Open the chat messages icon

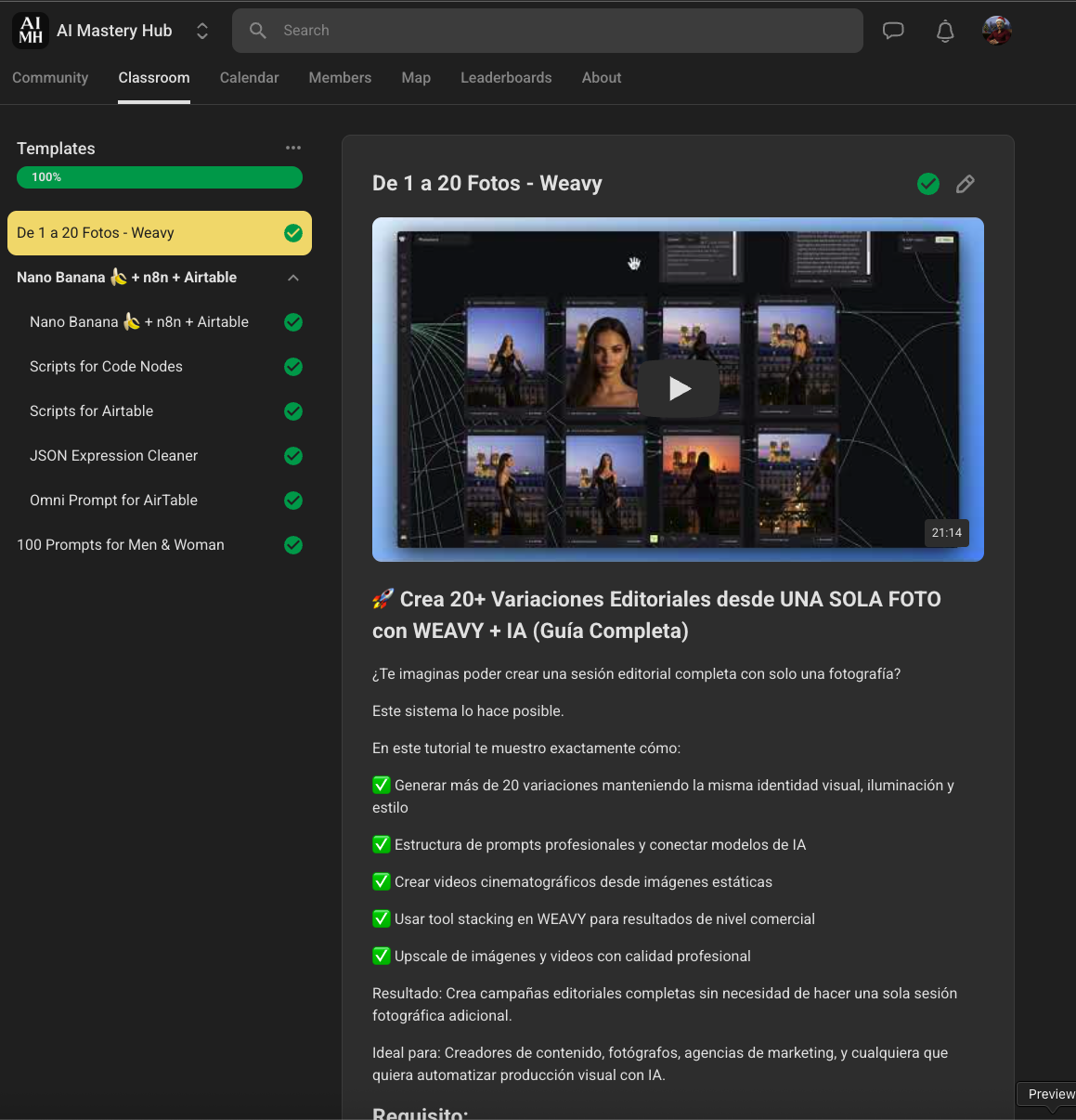tap(893, 31)
